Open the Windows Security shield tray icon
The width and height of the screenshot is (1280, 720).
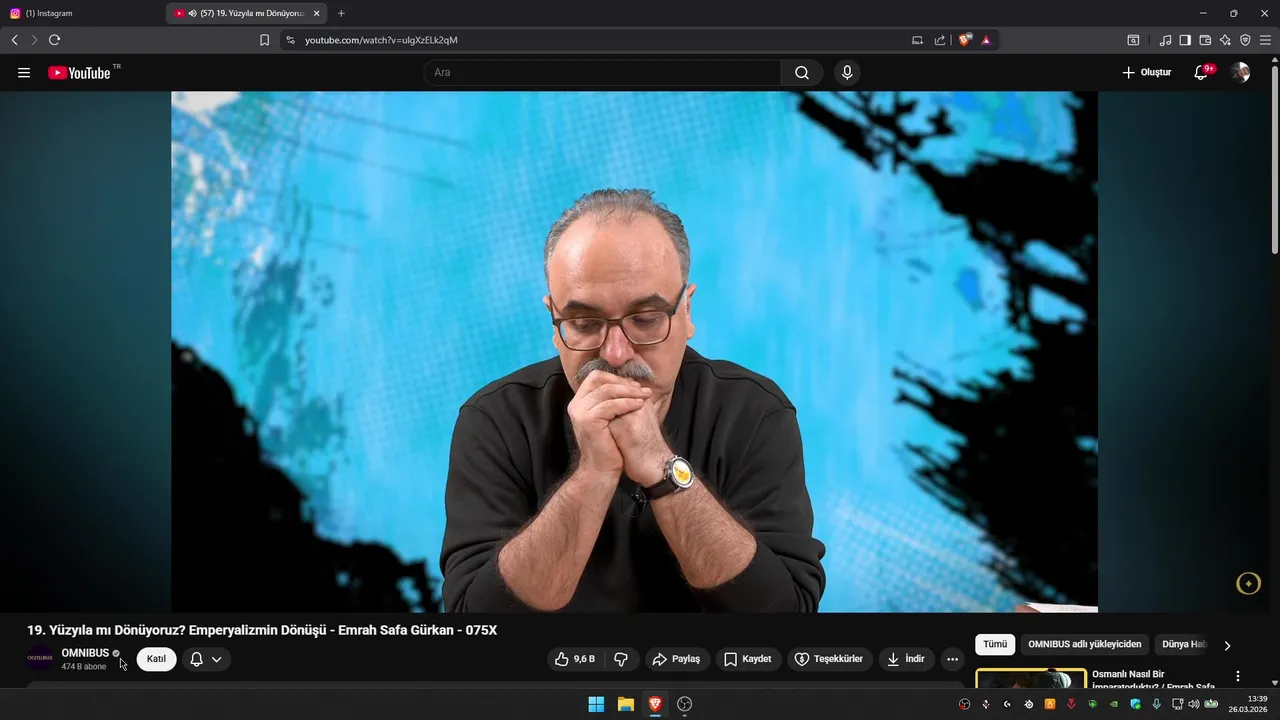pyautogui.click(x=1135, y=704)
